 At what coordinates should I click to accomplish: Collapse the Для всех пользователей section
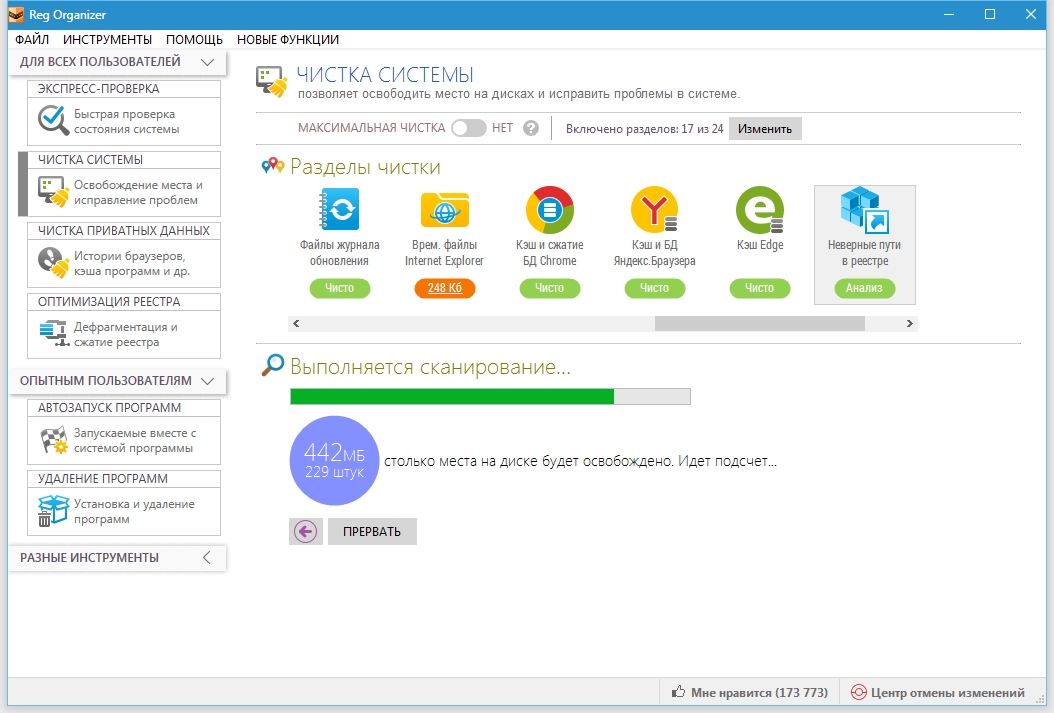[x=207, y=62]
